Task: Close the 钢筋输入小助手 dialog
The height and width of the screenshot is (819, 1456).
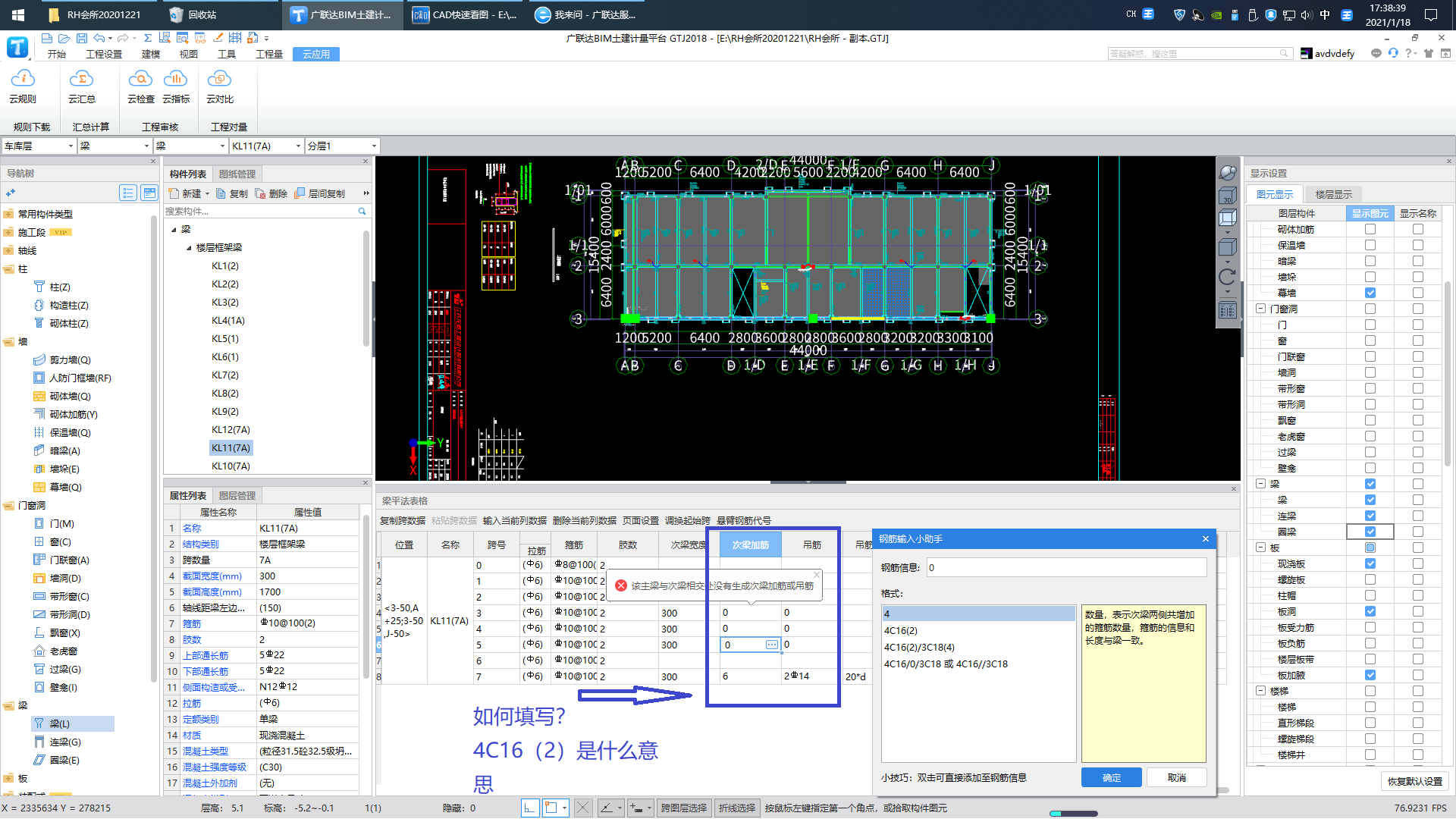Action: click(1205, 538)
